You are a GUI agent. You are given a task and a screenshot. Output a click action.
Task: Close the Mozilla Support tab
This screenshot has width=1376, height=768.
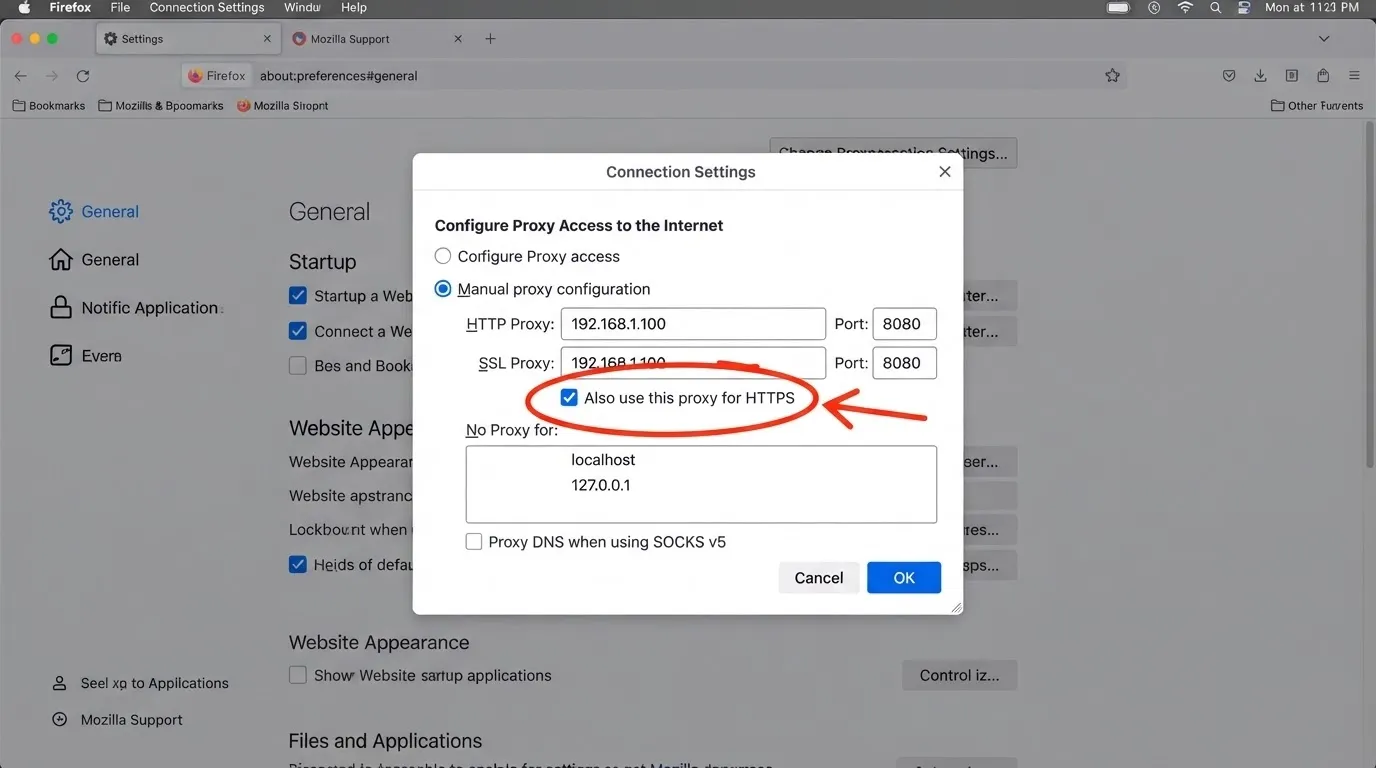point(458,39)
